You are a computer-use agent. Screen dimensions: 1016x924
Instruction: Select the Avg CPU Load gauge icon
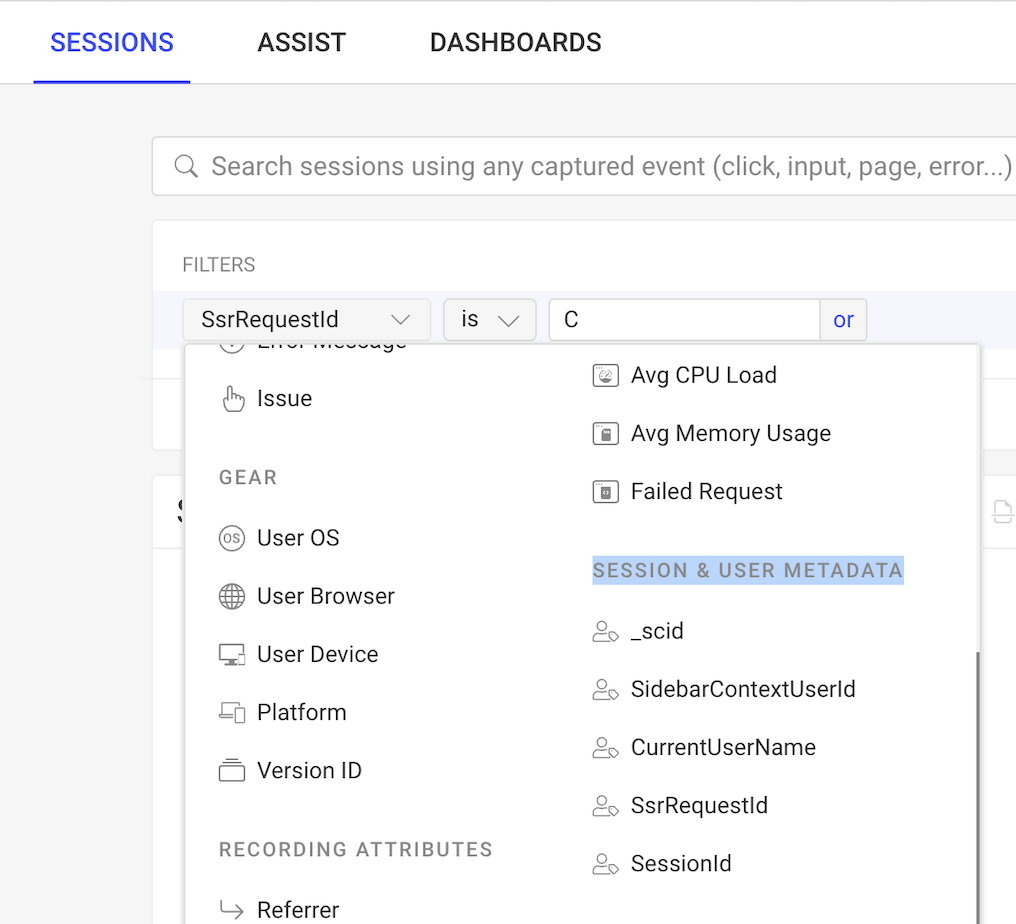pyautogui.click(x=606, y=375)
